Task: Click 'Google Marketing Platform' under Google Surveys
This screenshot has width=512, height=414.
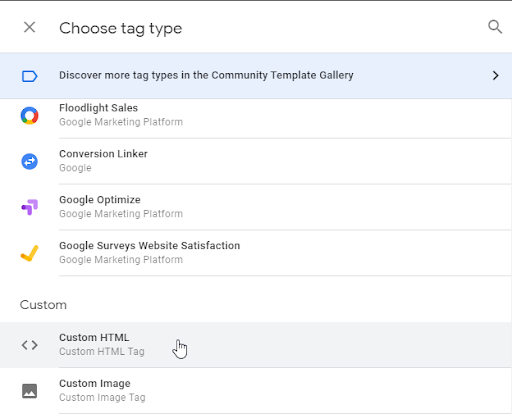Action: tap(121, 260)
